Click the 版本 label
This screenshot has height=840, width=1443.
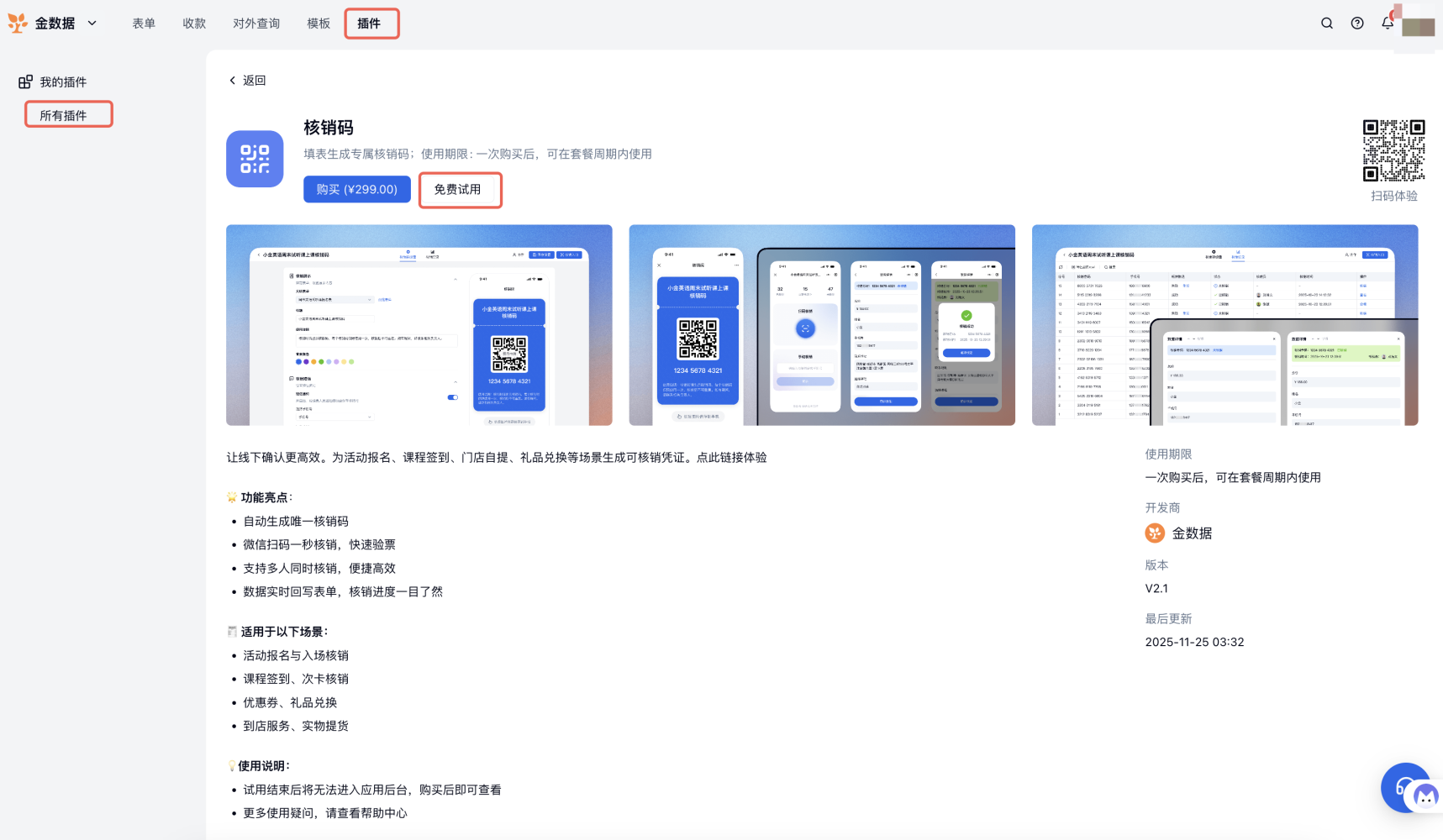point(1156,565)
